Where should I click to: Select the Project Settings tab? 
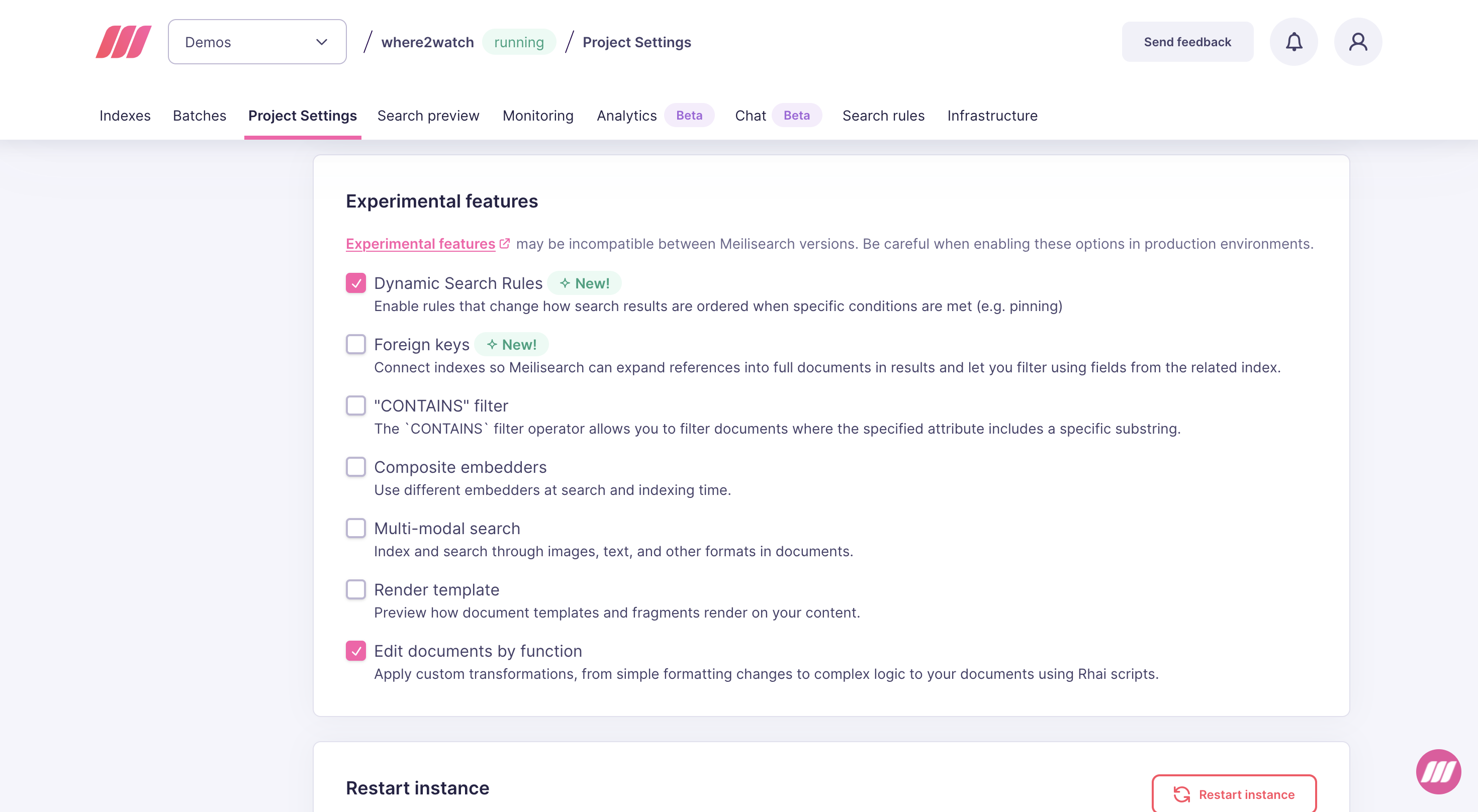[x=302, y=116]
